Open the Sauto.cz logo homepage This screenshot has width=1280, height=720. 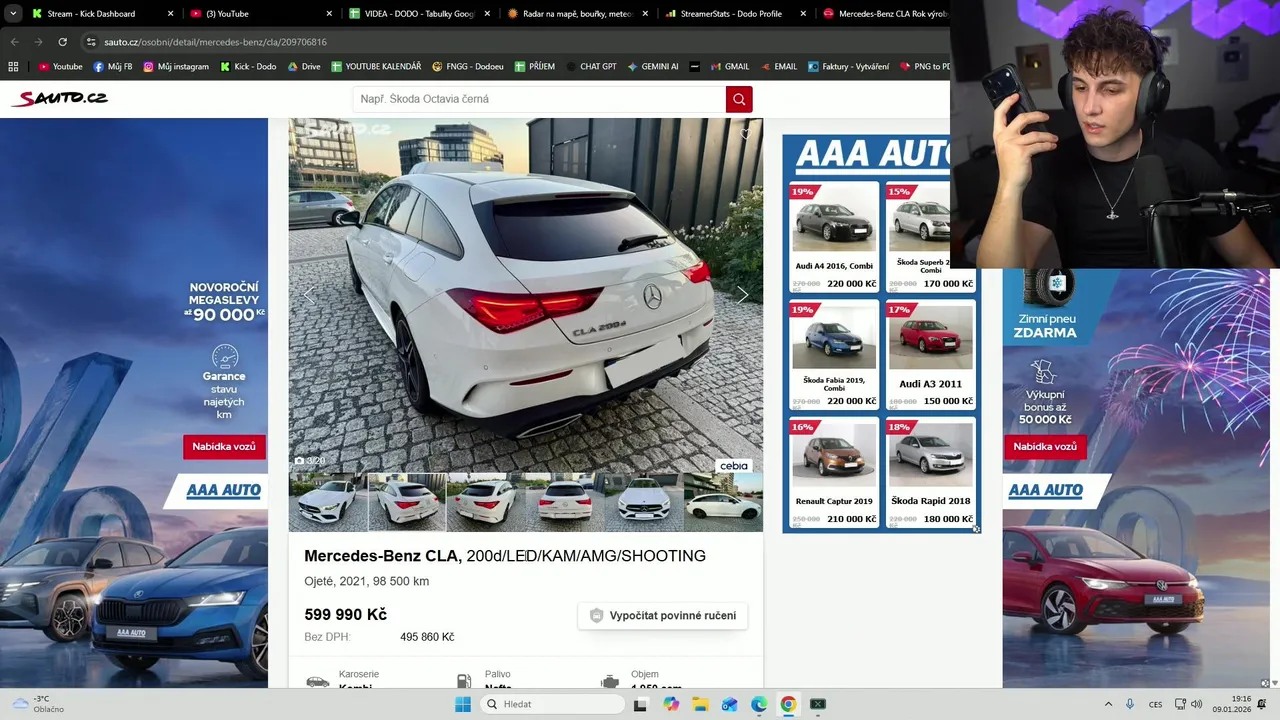[x=59, y=98]
